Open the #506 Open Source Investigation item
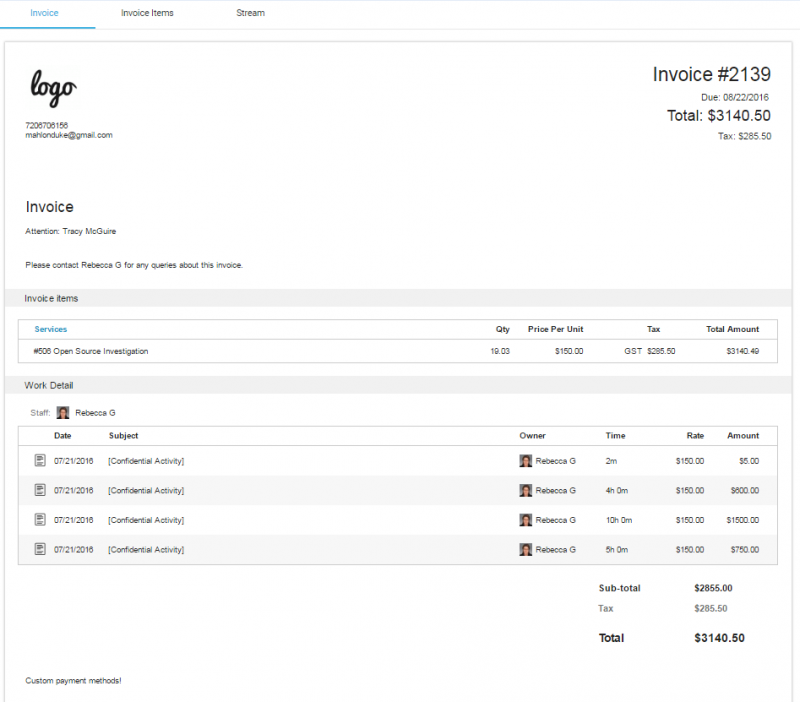Screen dimensions: 800x702 91,351
